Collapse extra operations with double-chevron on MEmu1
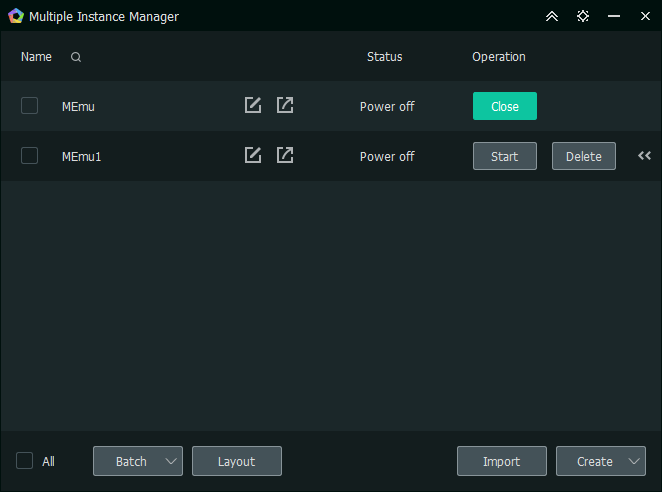 tap(645, 156)
